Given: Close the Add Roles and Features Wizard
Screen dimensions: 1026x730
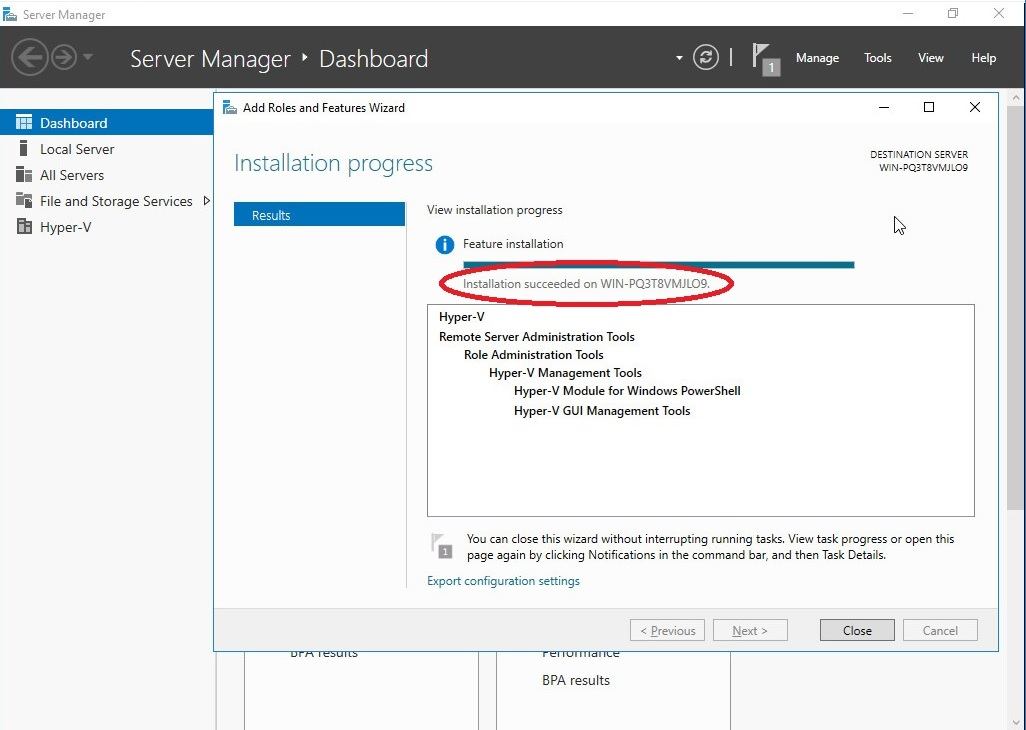Looking at the screenshot, I should 974,107.
